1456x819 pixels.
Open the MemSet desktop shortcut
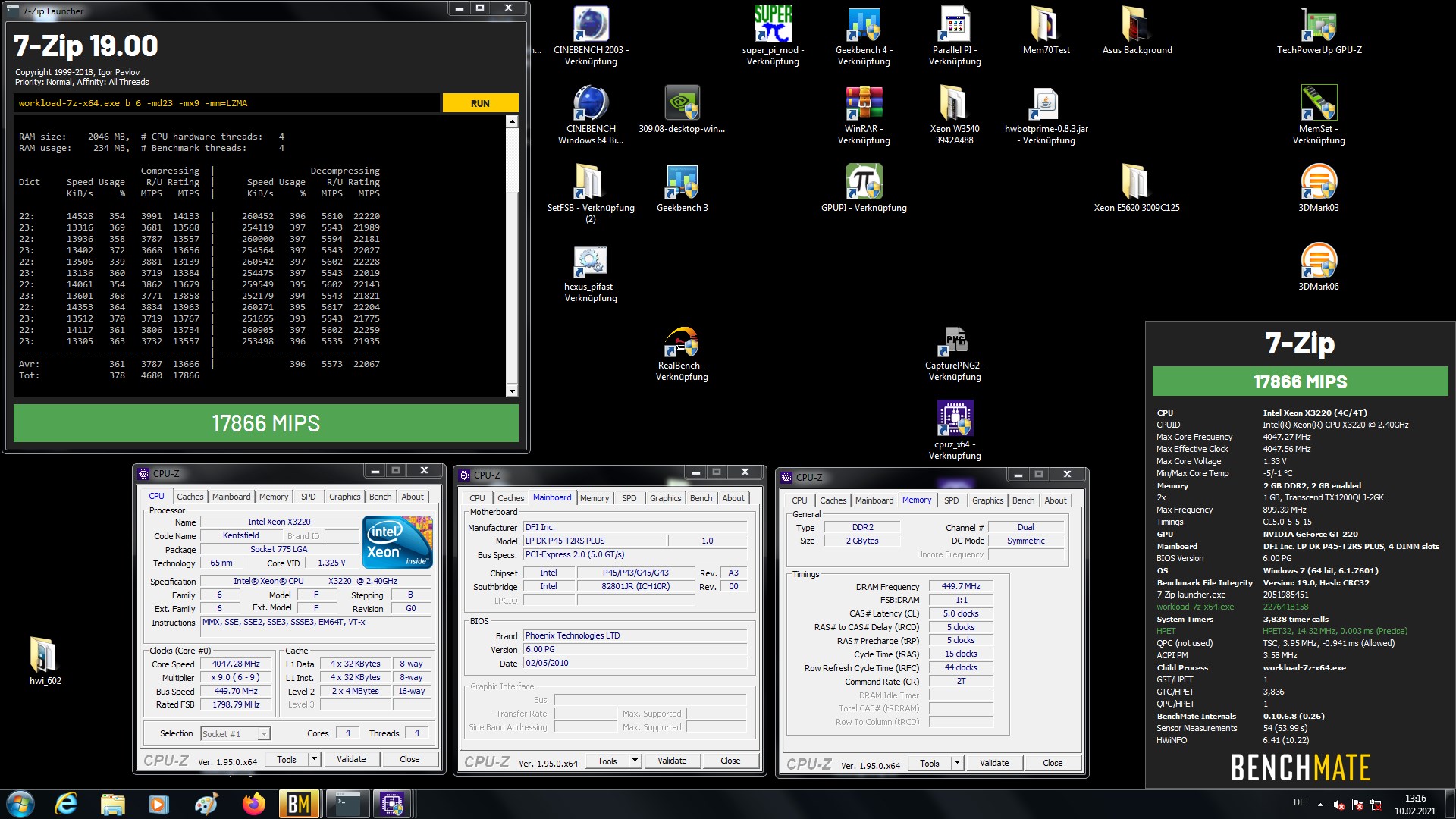pos(1319,115)
